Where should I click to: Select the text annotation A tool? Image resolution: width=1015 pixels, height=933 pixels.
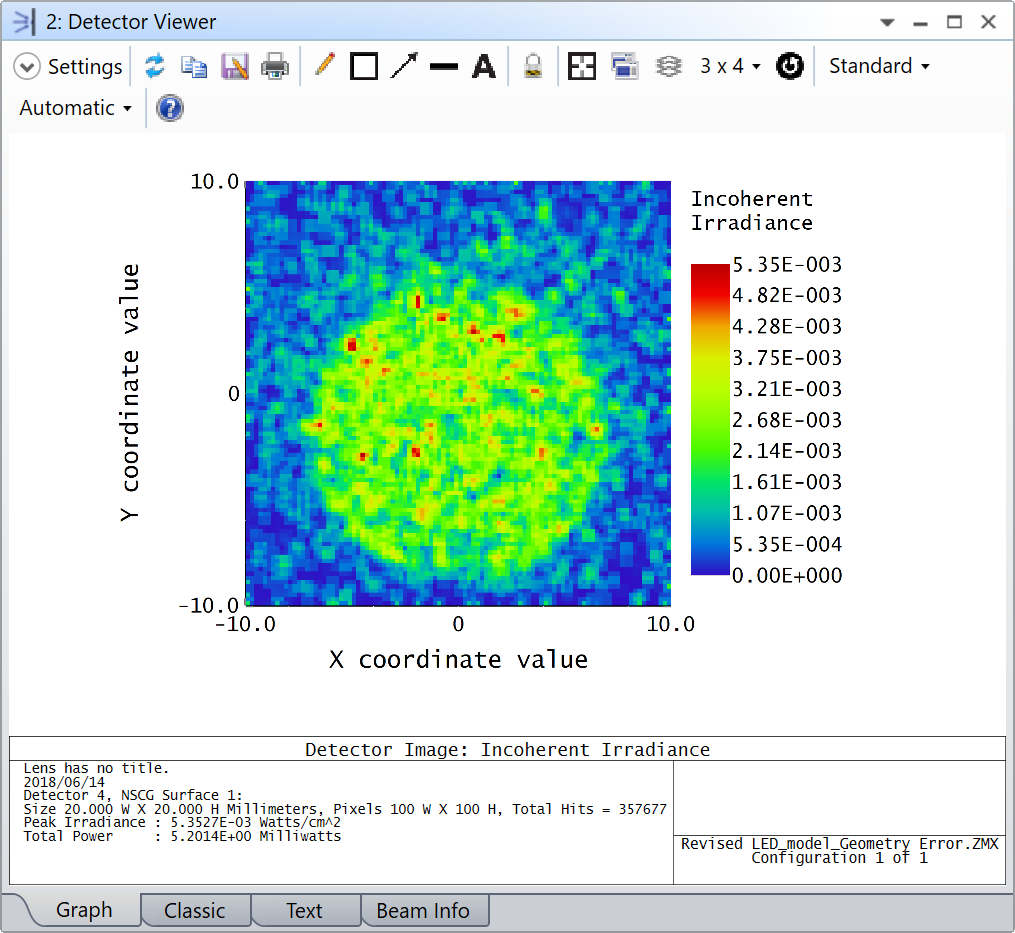pyautogui.click(x=484, y=67)
